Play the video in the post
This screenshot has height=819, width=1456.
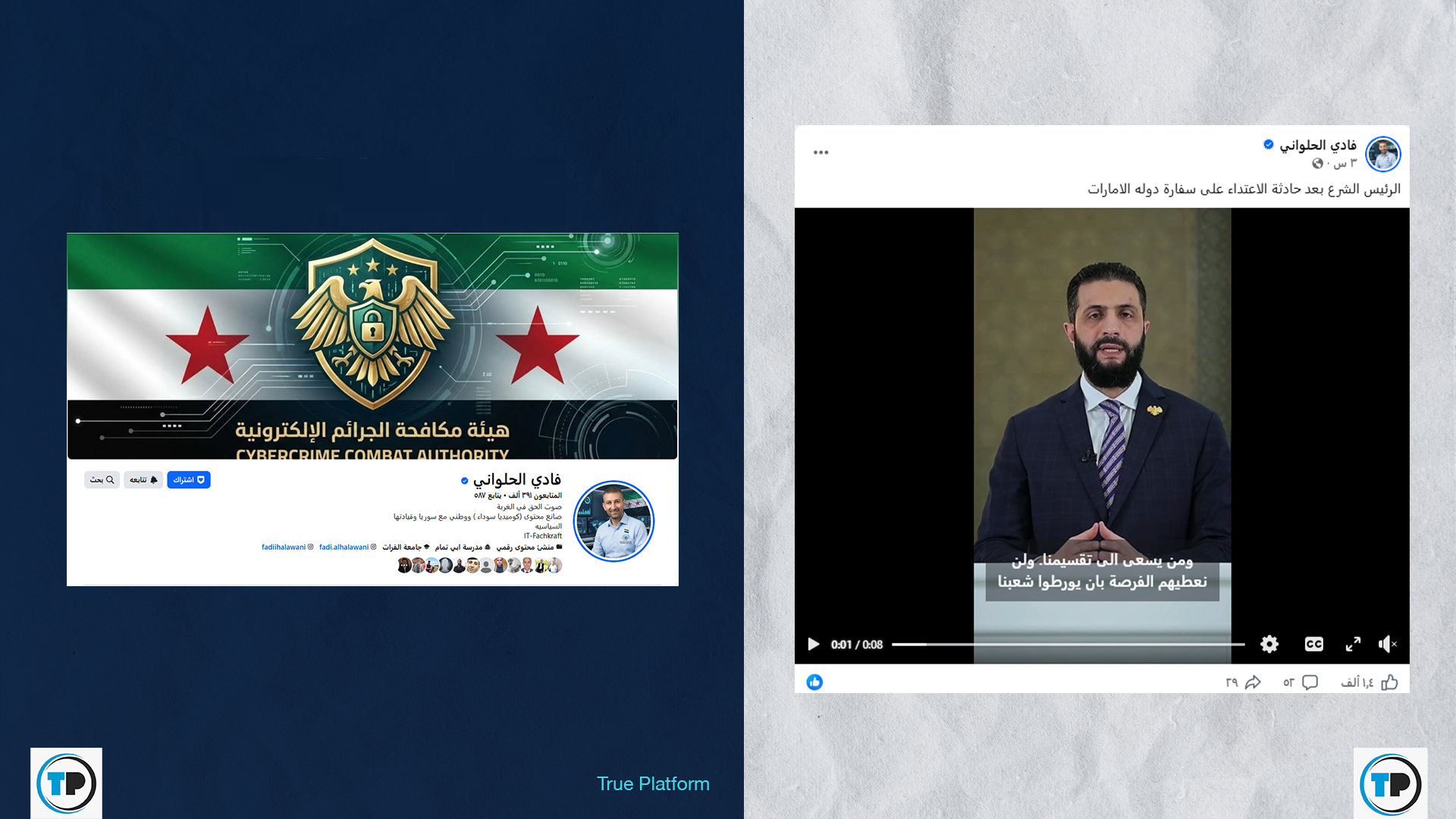[813, 645]
